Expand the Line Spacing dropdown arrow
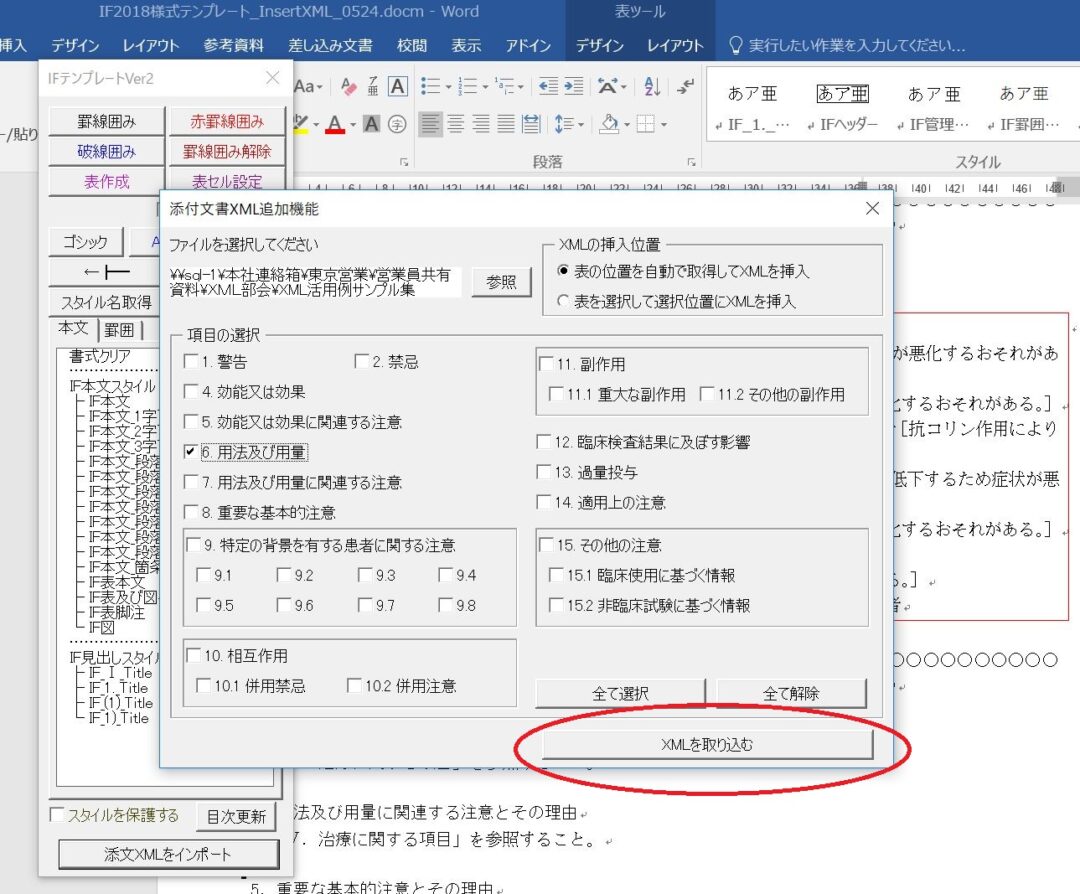This screenshot has height=894, width=1080. (581, 125)
